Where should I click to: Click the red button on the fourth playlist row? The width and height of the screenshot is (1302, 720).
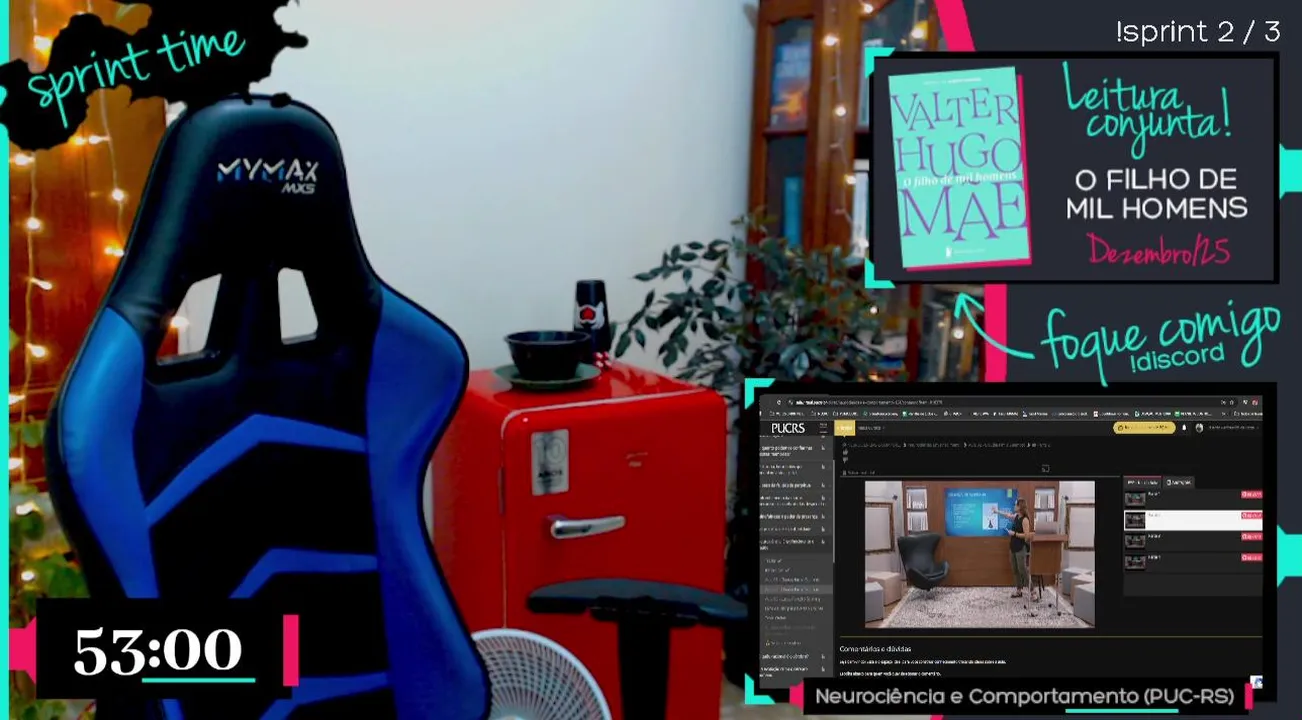pos(1251,557)
